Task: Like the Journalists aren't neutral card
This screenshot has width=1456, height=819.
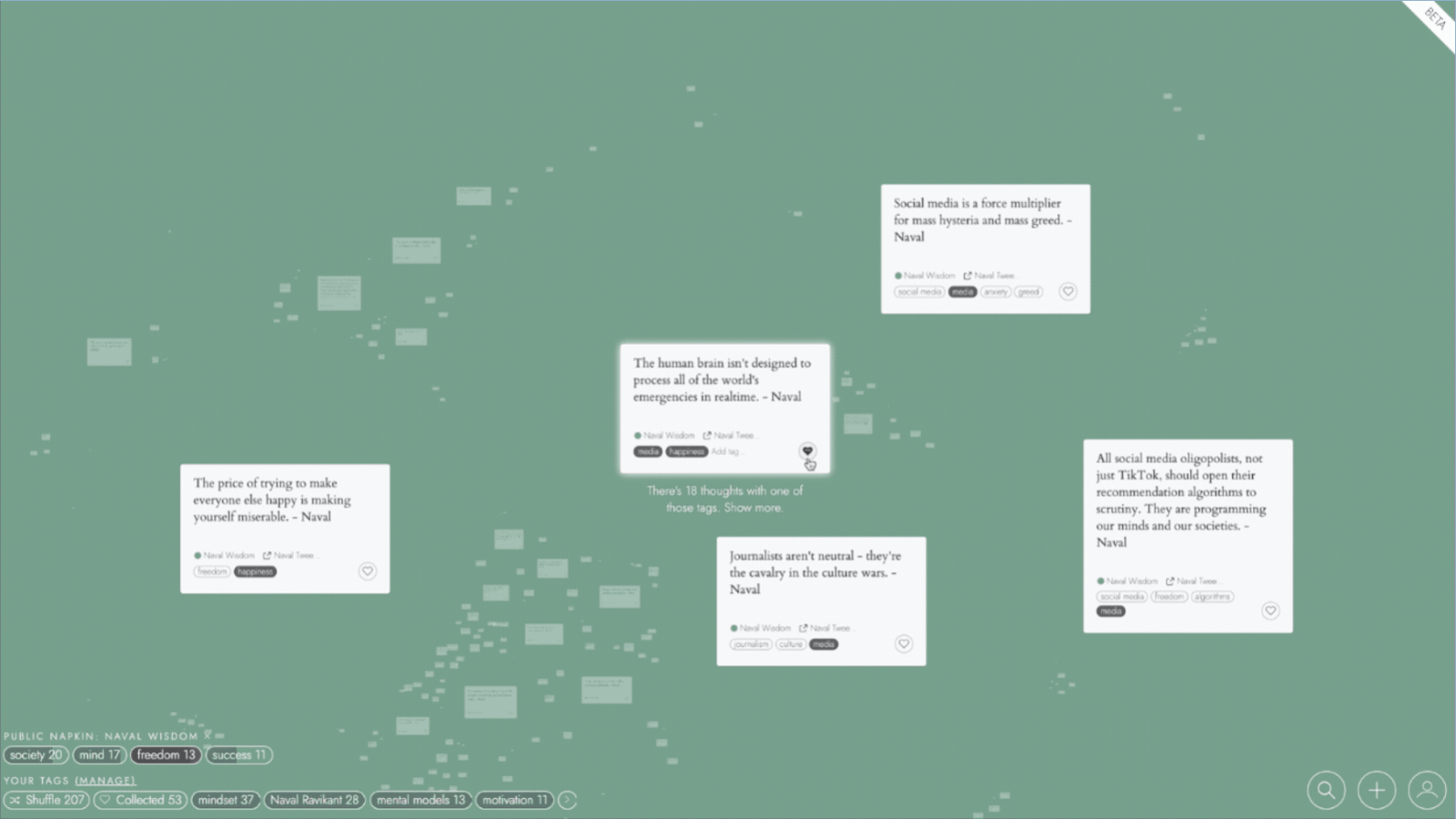Action: click(x=904, y=643)
